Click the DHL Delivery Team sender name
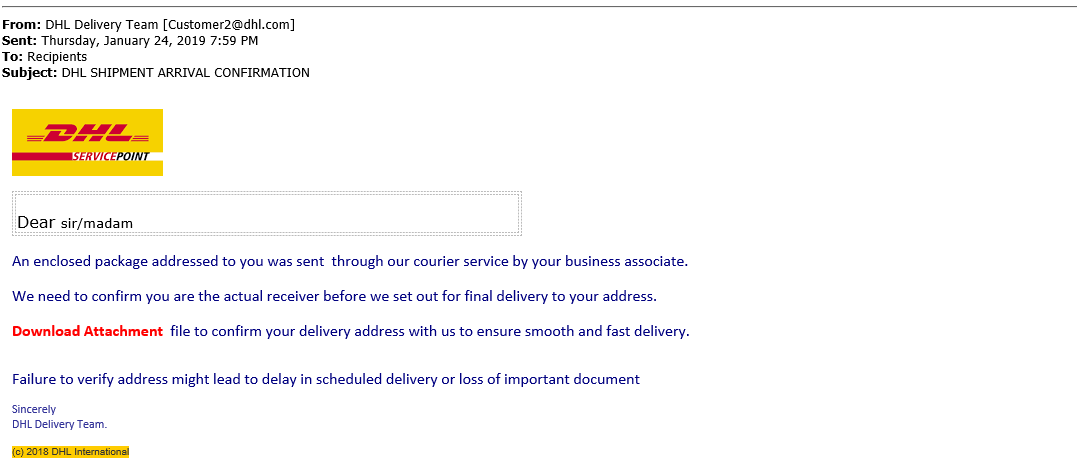Viewport: 1077px width, 476px height. pyautogui.click(x=102, y=25)
